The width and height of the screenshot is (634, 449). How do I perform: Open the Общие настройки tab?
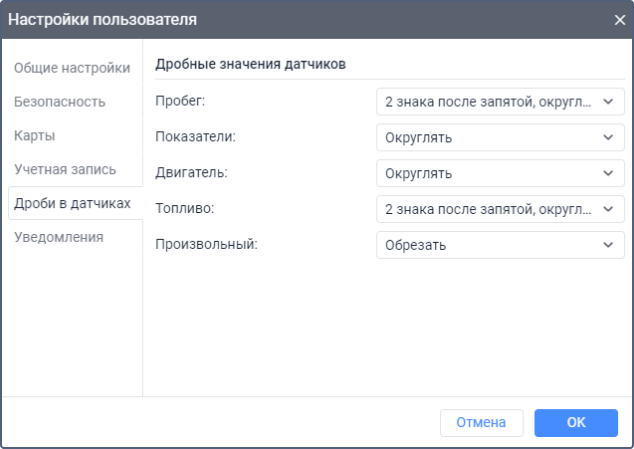(72, 68)
